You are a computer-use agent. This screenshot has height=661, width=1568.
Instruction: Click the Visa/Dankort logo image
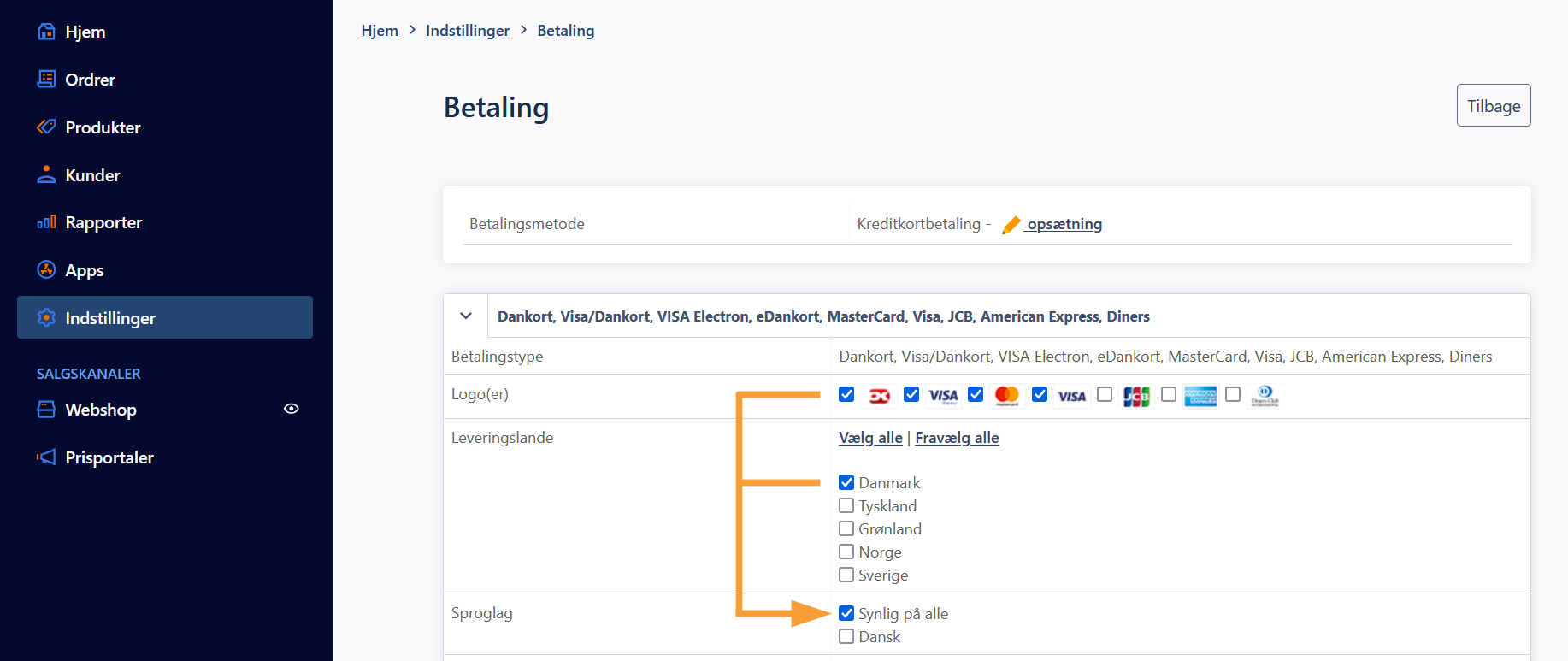tap(943, 395)
